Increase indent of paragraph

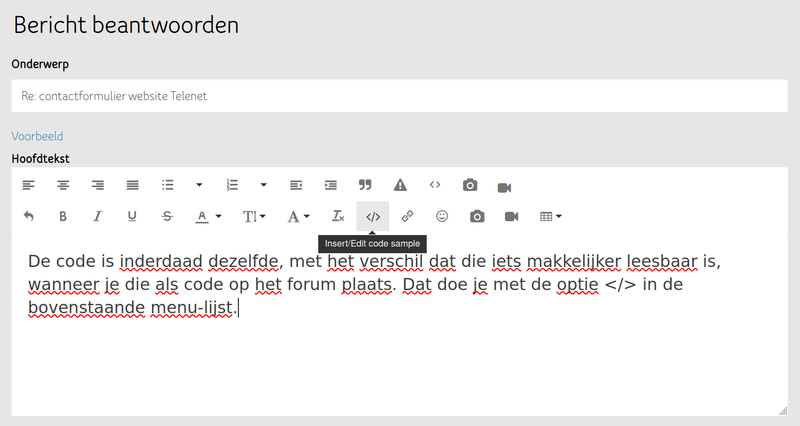pyautogui.click(x=331, y=185)
